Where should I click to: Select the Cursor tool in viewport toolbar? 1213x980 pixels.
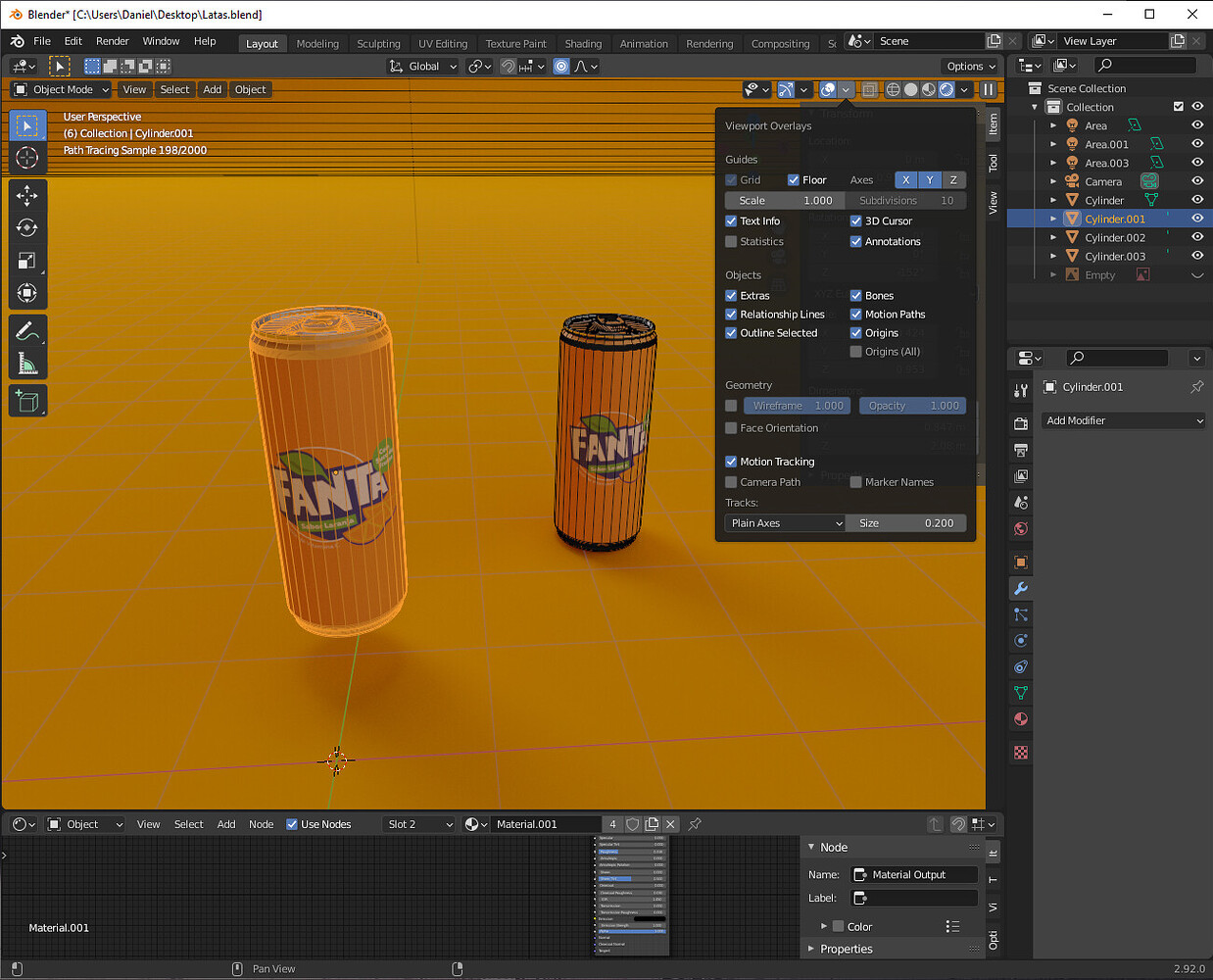pyautogui.click(x=27, y=158)
